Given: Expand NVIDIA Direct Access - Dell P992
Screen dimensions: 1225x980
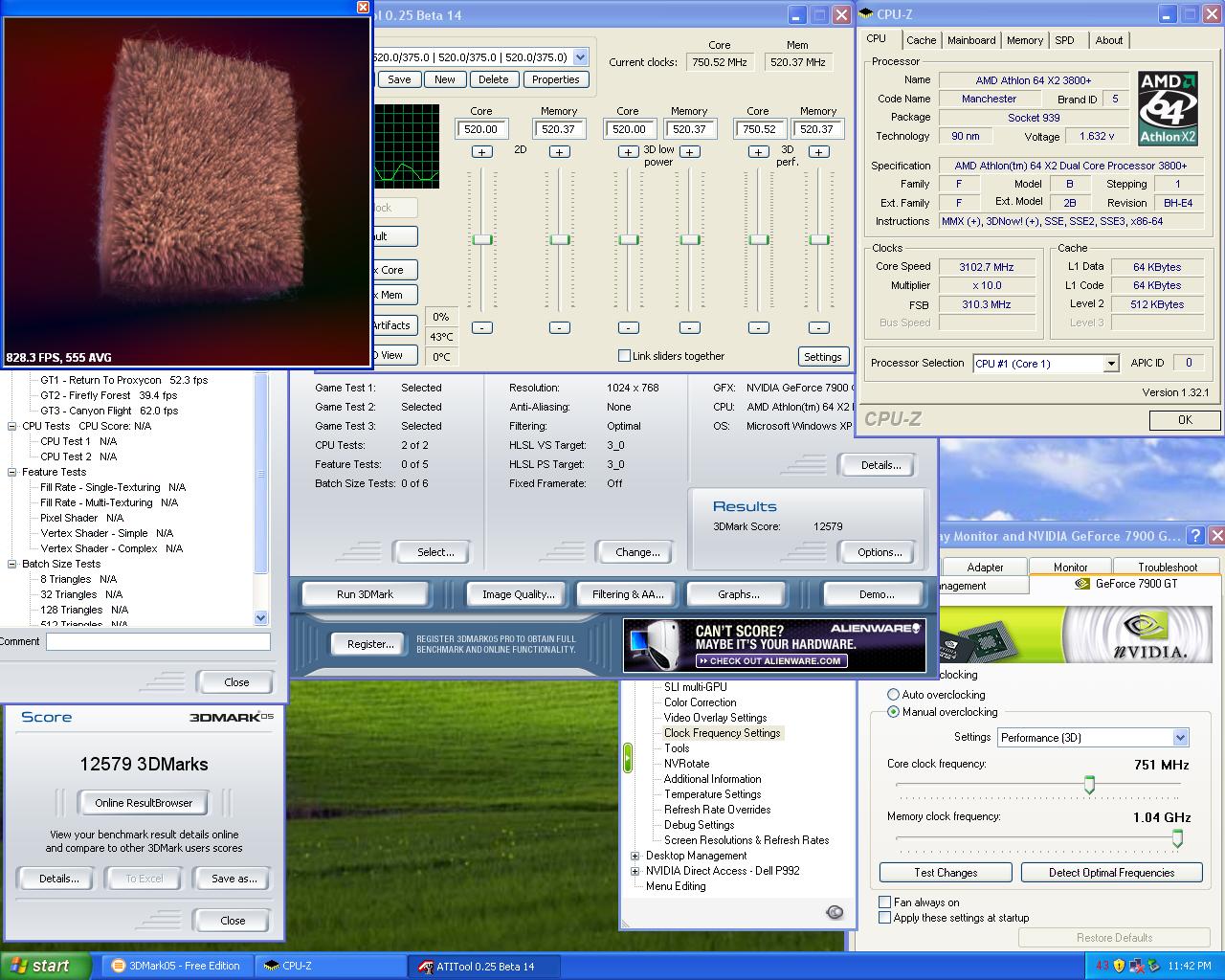Looking at the screenshot, I should click(x=635, y=871).
